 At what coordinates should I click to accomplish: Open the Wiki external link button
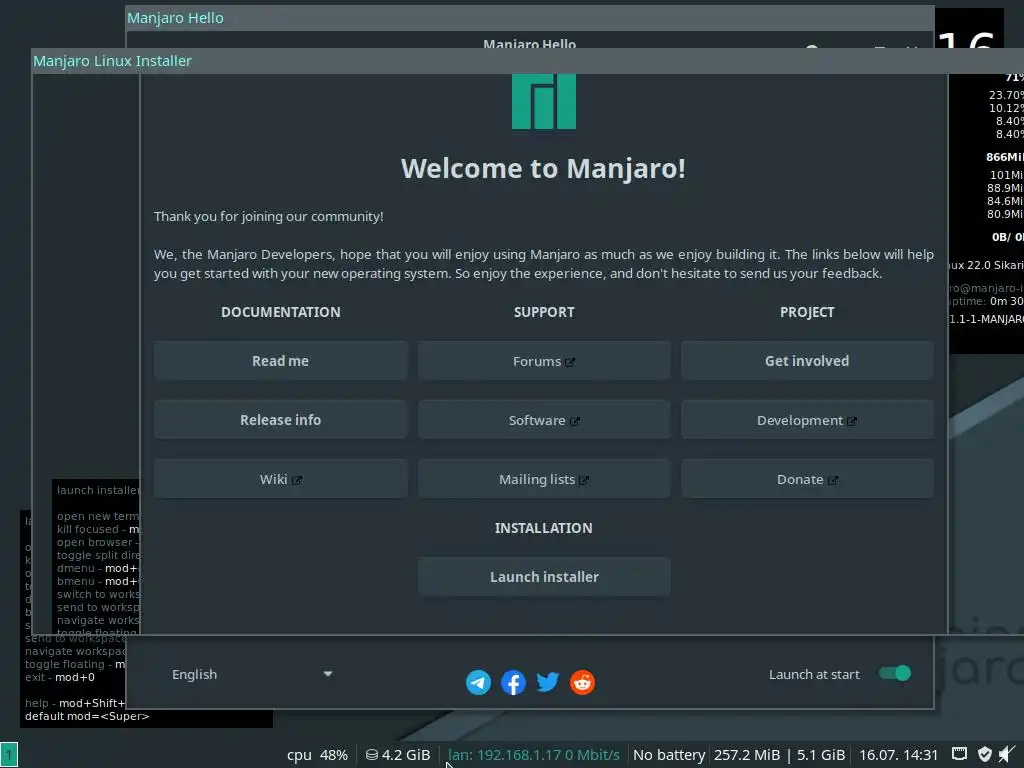pos(281,479)
